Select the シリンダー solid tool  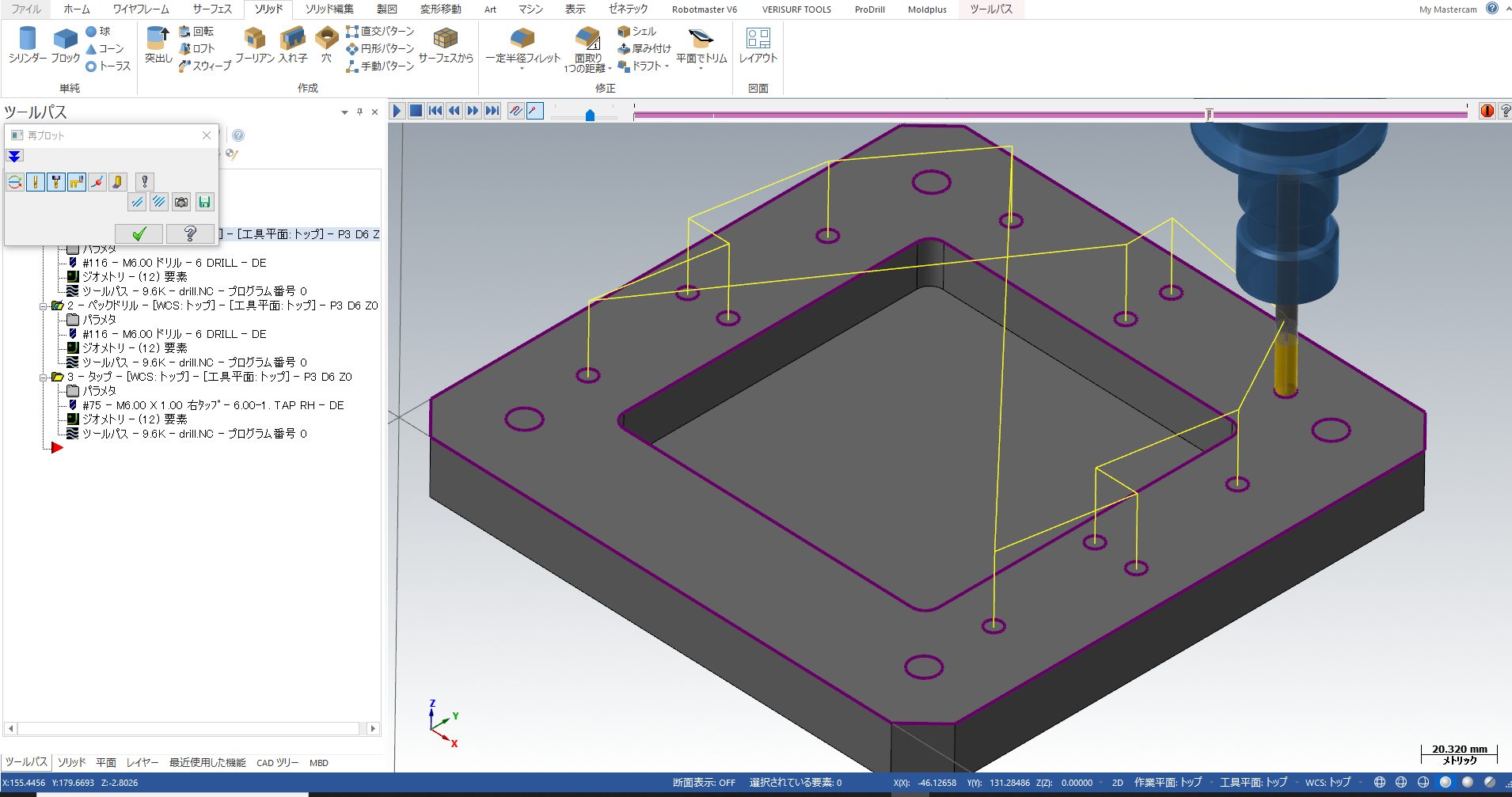(x=28, y=44)
